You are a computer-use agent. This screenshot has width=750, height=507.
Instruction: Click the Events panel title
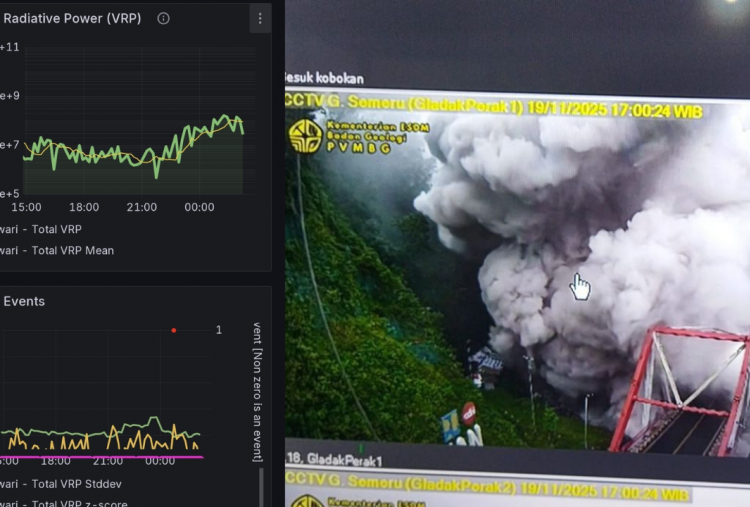(24, 301)
